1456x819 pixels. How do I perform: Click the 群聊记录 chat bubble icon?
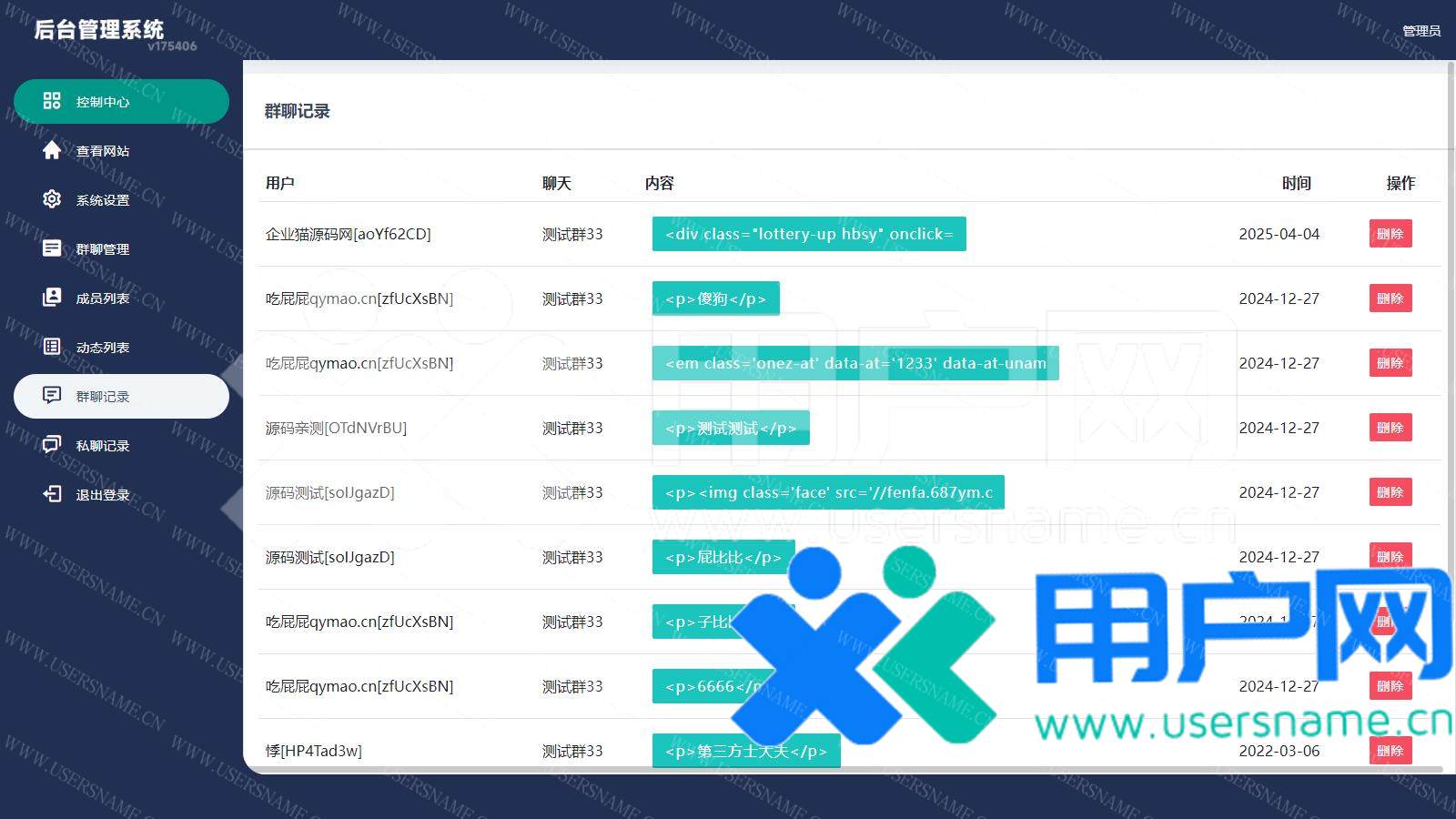point(52,396)
